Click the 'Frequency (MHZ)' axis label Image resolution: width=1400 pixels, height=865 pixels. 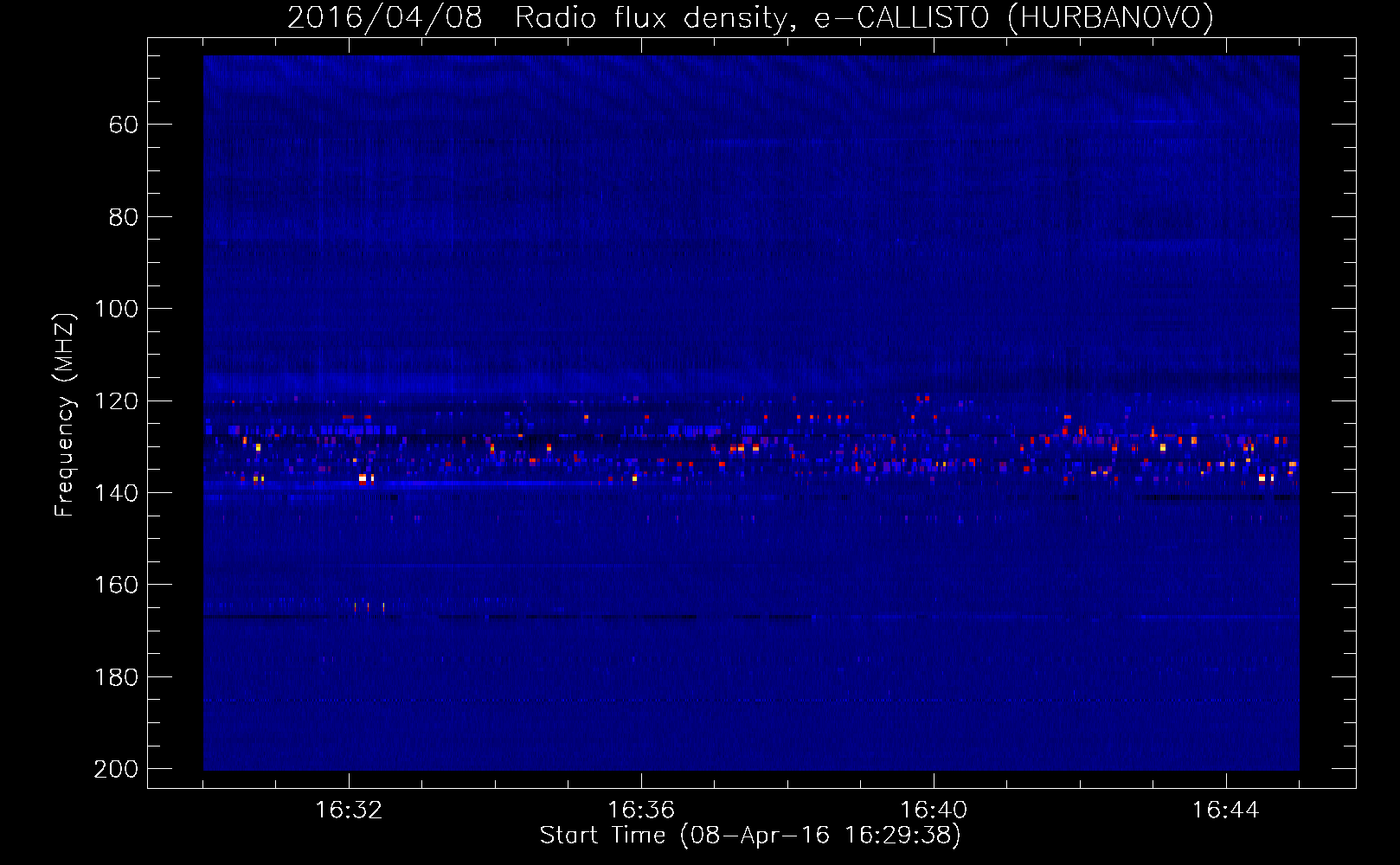point(65,414)
